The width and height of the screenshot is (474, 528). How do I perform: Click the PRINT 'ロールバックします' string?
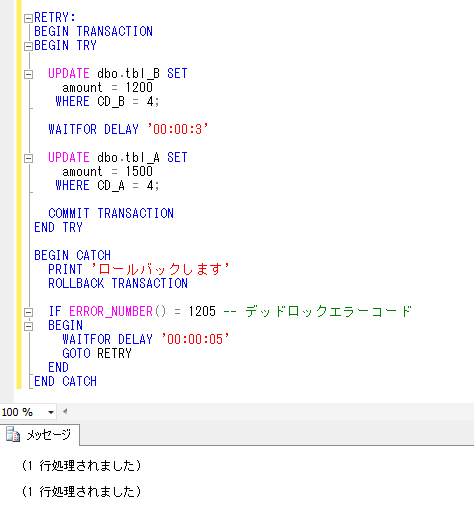[138, 269]
